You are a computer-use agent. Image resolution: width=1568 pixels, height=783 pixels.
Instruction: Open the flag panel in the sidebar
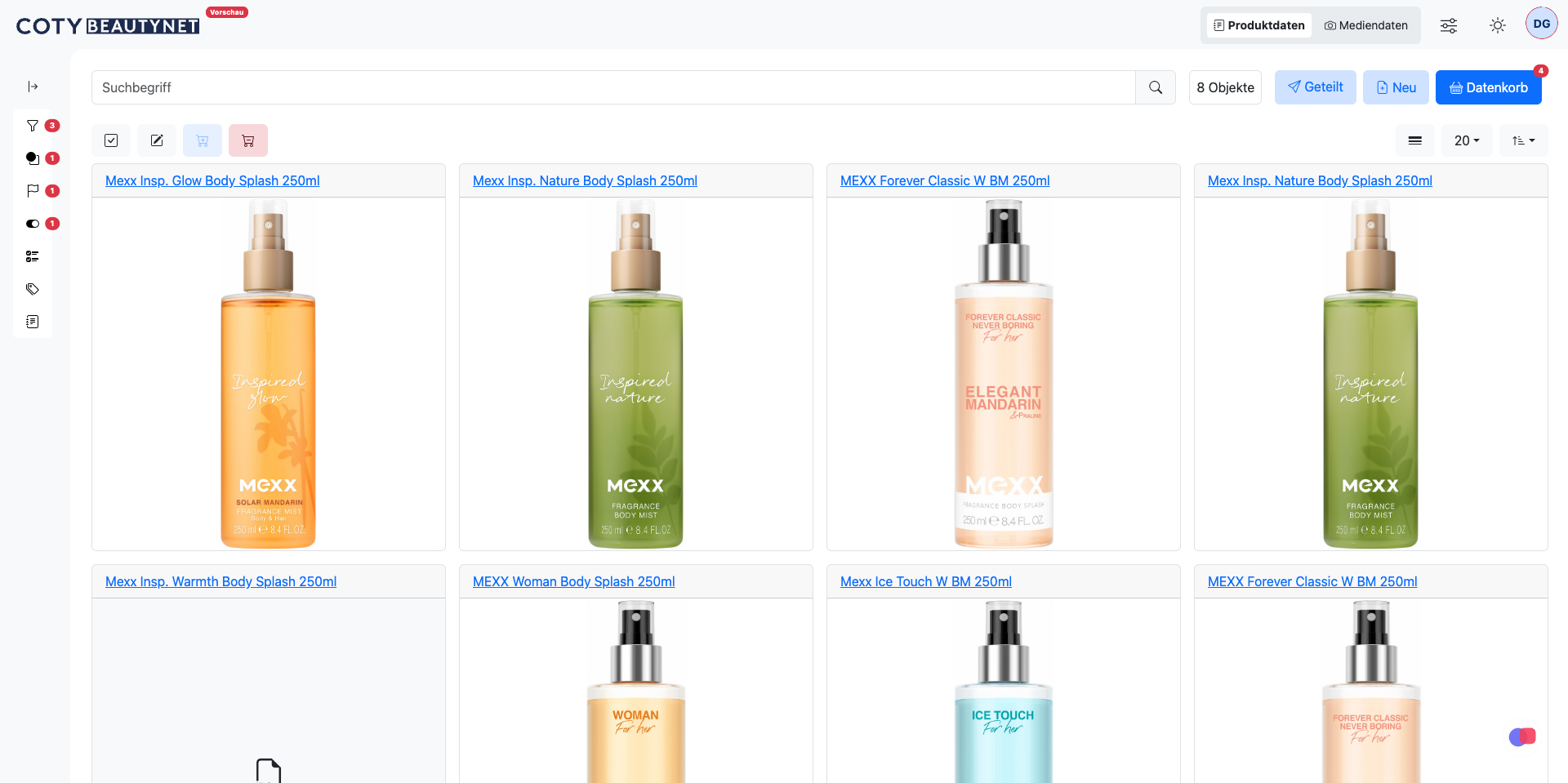click(33, 191)
